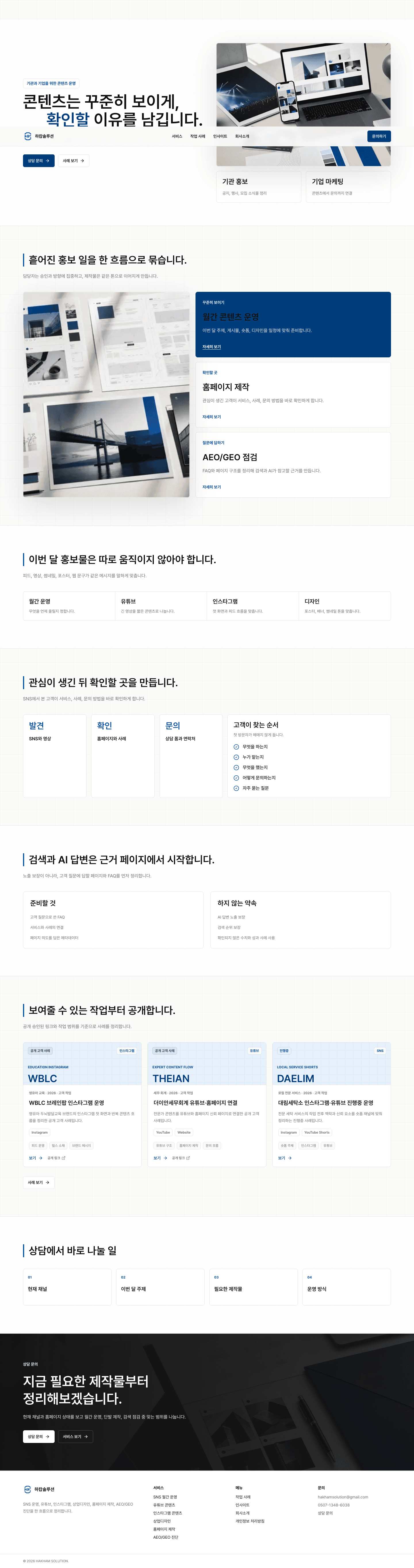
Task: Open 자세히 보기 under 월간 콘텐츠 운영
Action: (212, 347)
